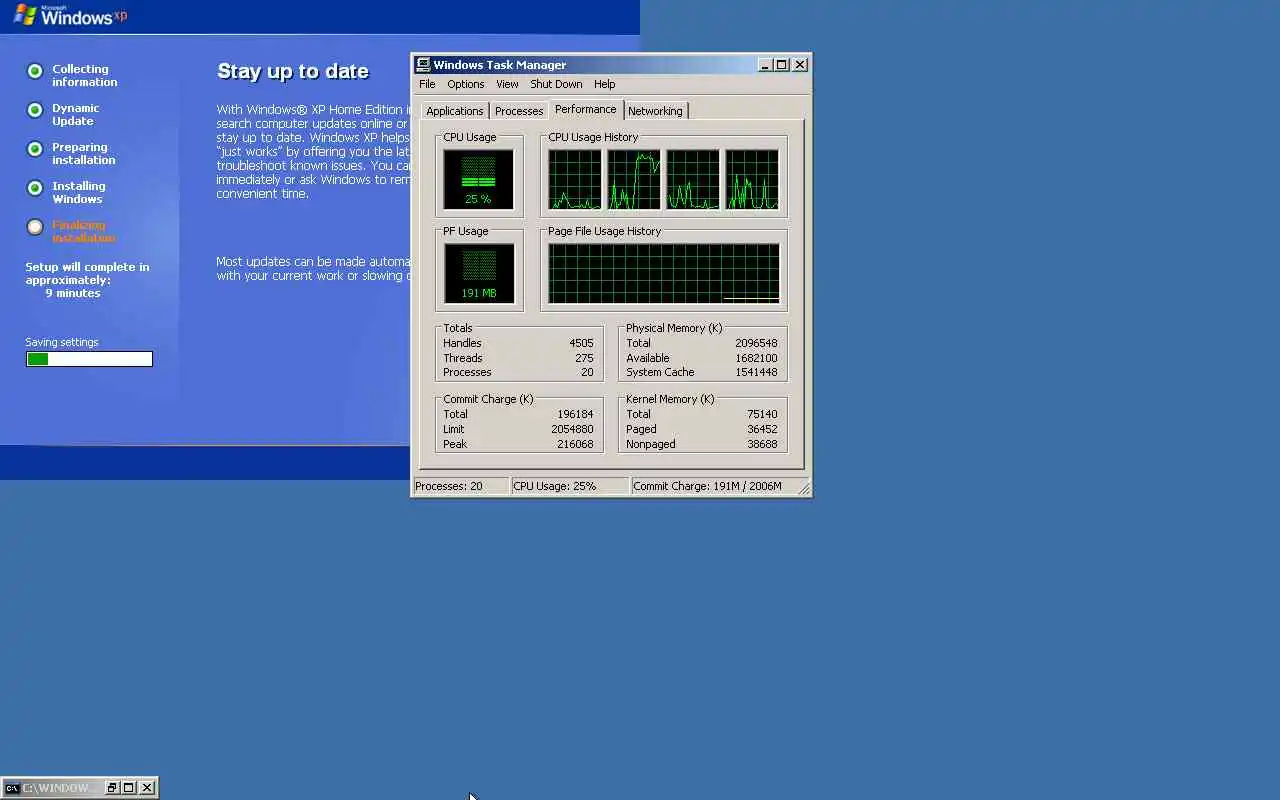Click the C:\WINDOW... minimized window title
1280x800 pixels.
[60, 788]
